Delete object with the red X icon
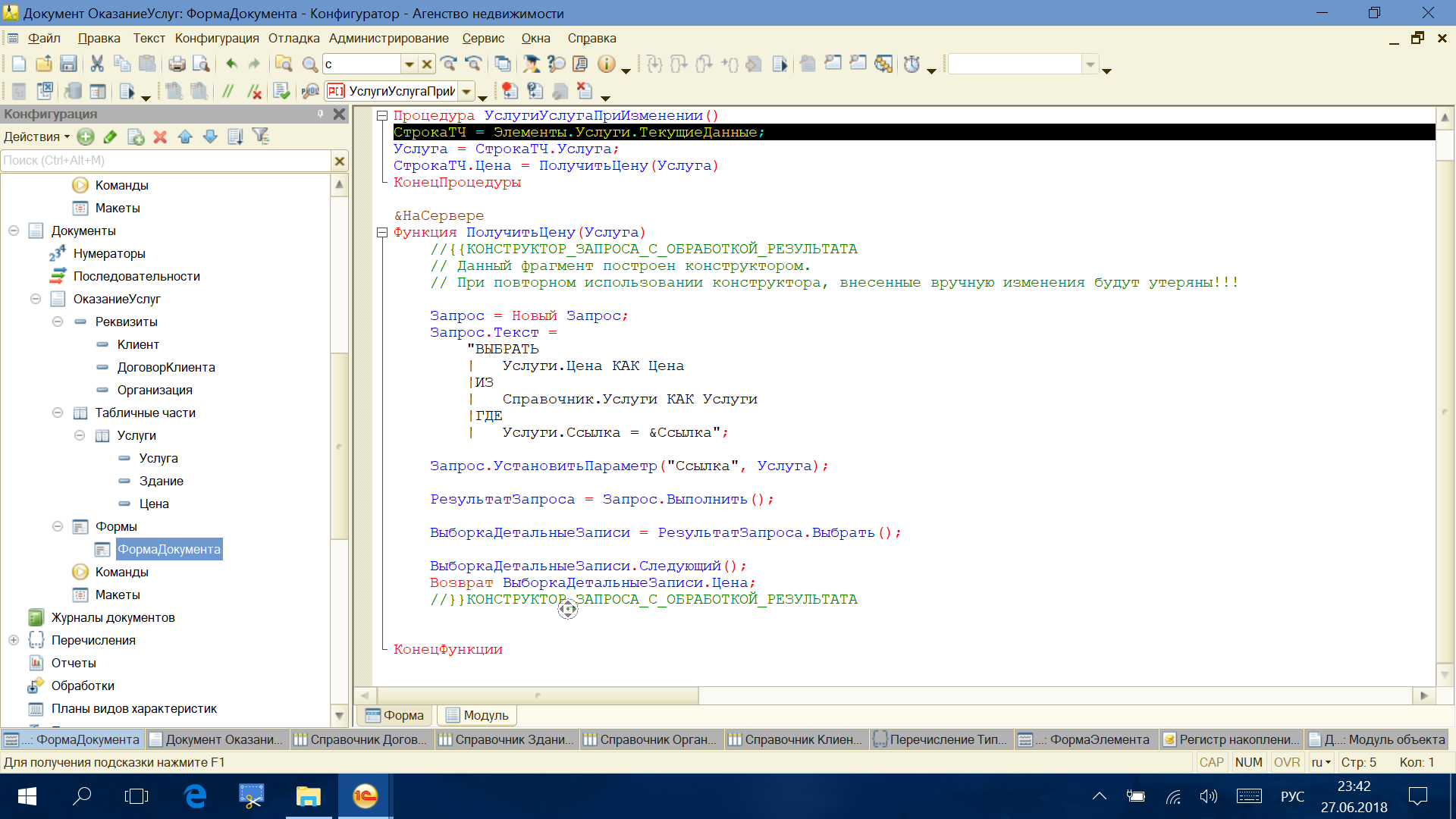 click(x=160, y=136)
